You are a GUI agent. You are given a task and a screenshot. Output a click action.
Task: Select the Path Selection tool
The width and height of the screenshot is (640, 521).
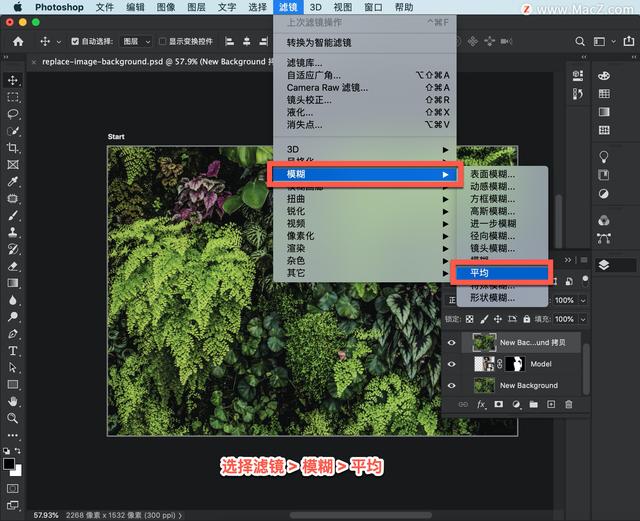coord(13,367)
